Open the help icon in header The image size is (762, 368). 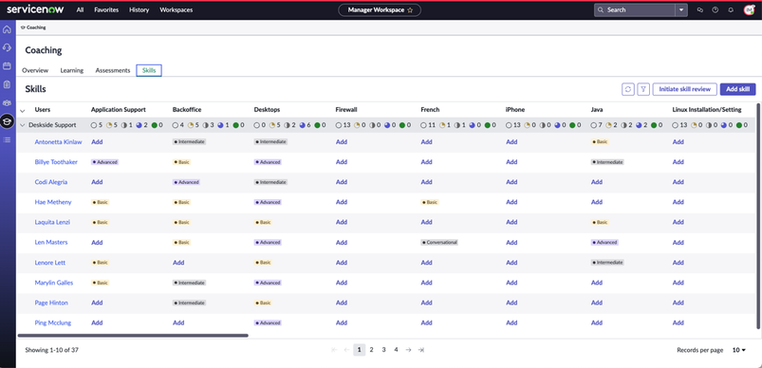tap(714, 10)
